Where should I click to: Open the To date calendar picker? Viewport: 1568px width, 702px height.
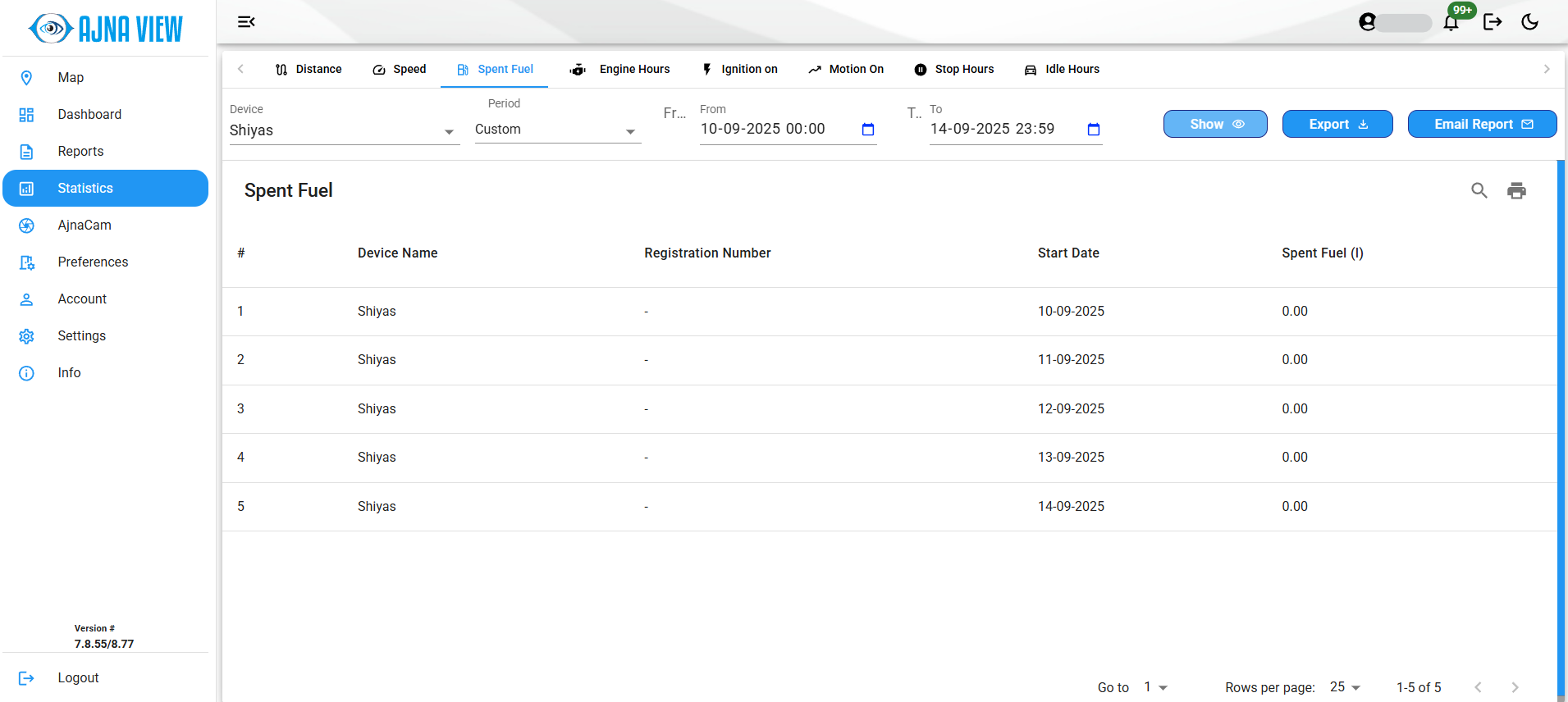(1093, 130)
